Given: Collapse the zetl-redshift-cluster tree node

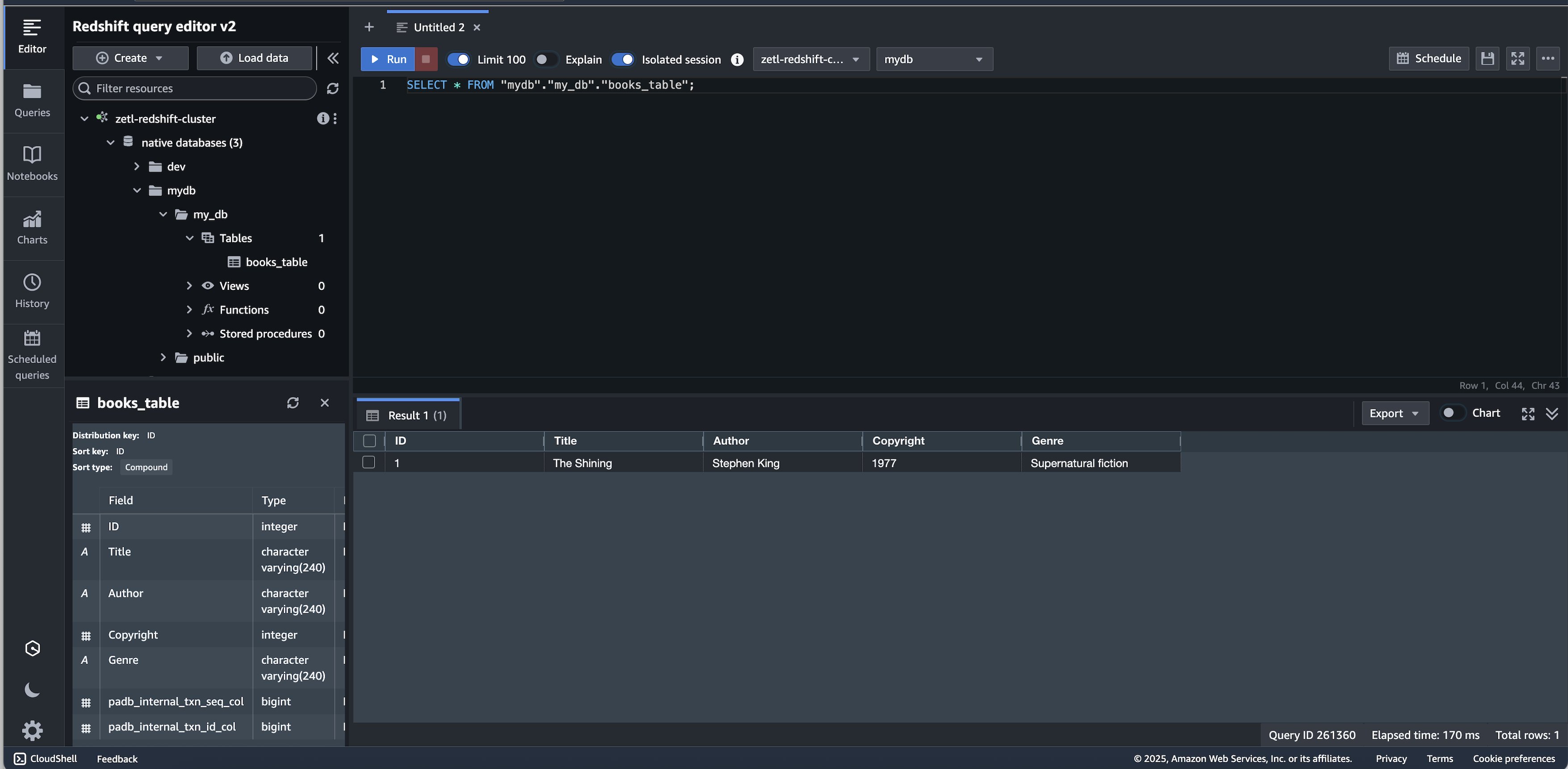Looking at the screenshot, I should [84, 119].
